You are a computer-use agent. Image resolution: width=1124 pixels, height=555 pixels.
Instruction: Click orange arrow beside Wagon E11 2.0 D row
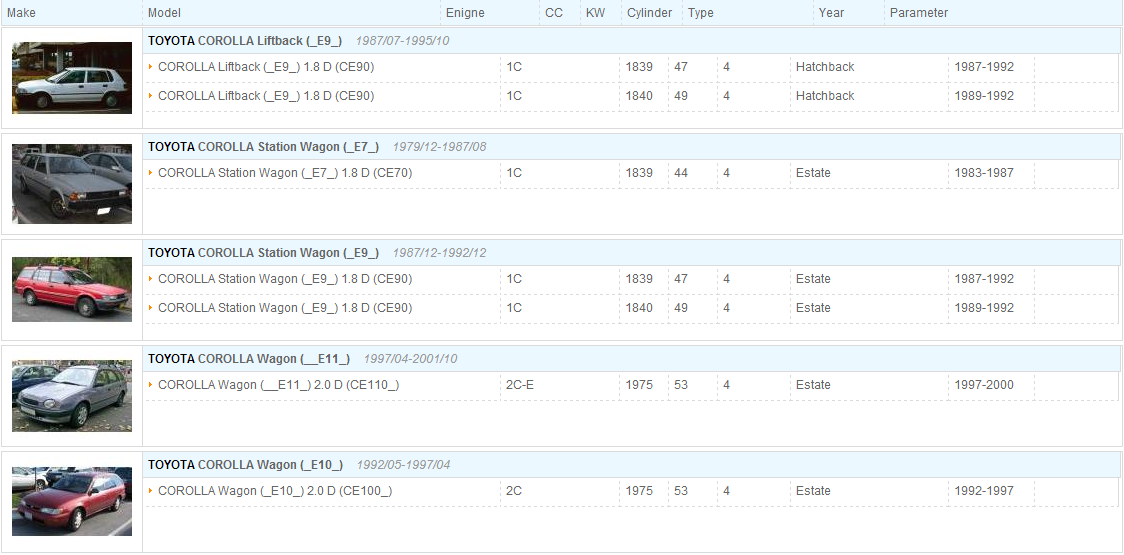151,385
